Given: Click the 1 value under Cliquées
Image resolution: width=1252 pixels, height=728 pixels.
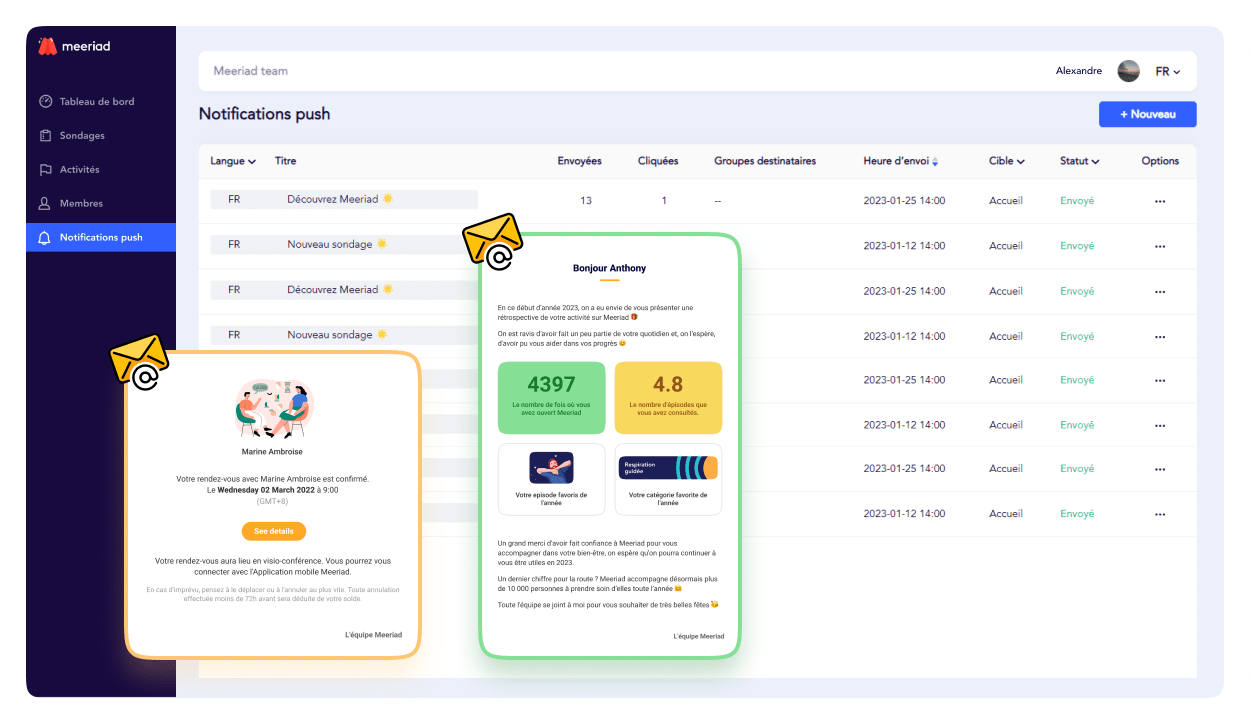Looking at the screenshot, I should click(x=664, y=201).
